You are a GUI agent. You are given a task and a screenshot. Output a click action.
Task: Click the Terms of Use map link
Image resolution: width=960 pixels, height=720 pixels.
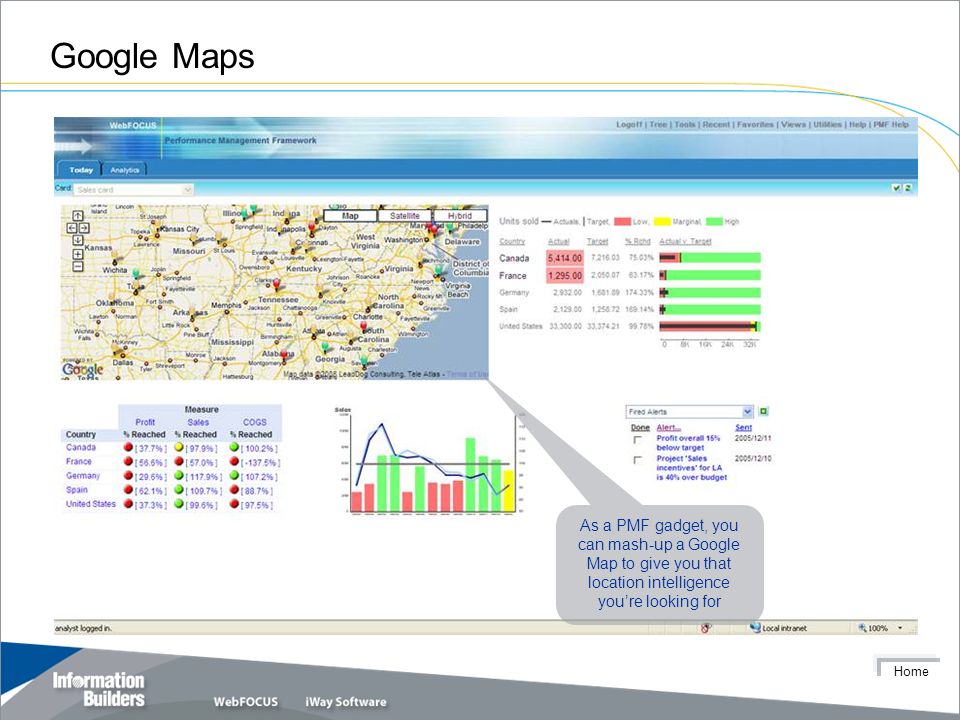tap(467, 373)
